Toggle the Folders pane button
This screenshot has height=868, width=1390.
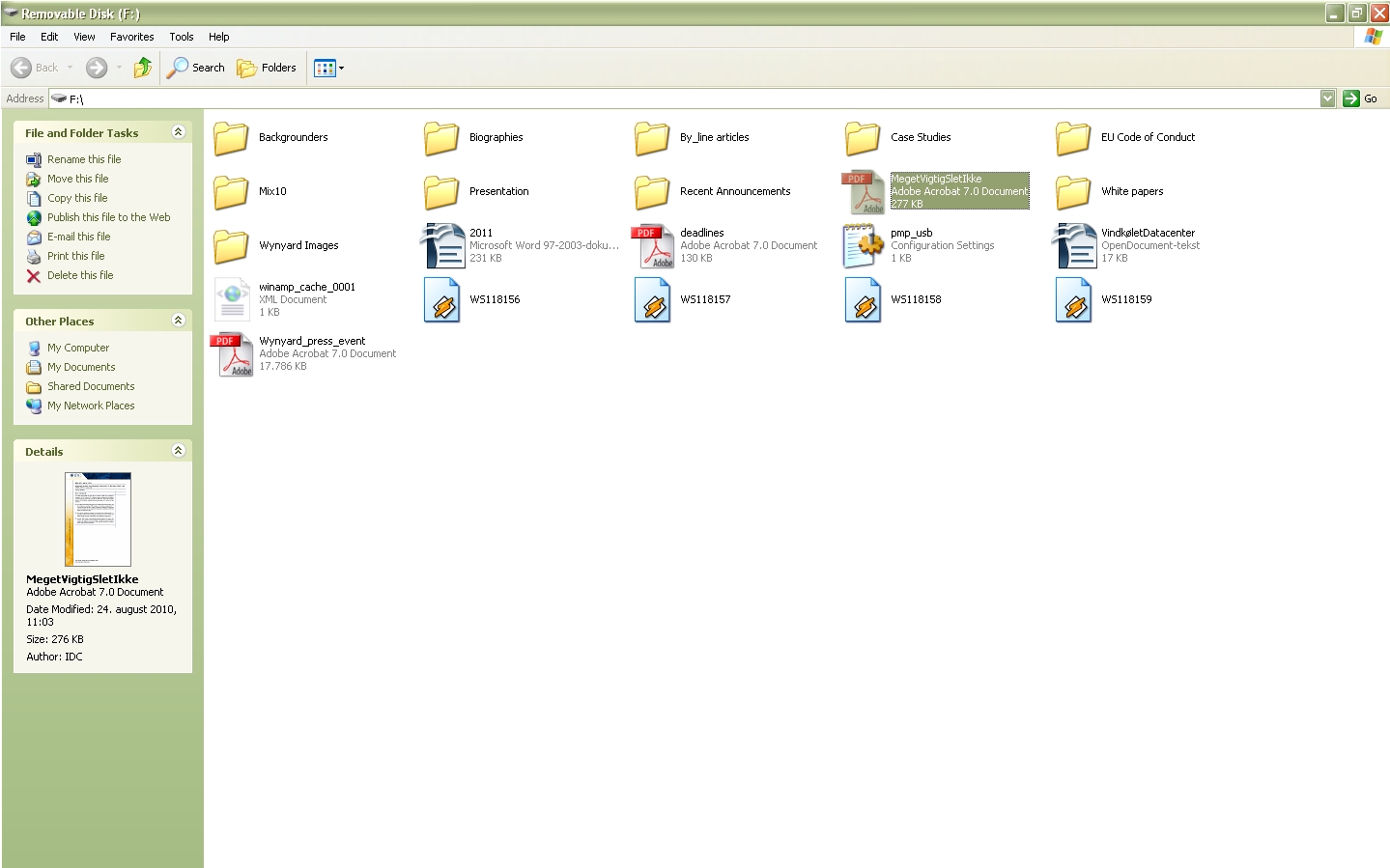[x=268, y=68]
